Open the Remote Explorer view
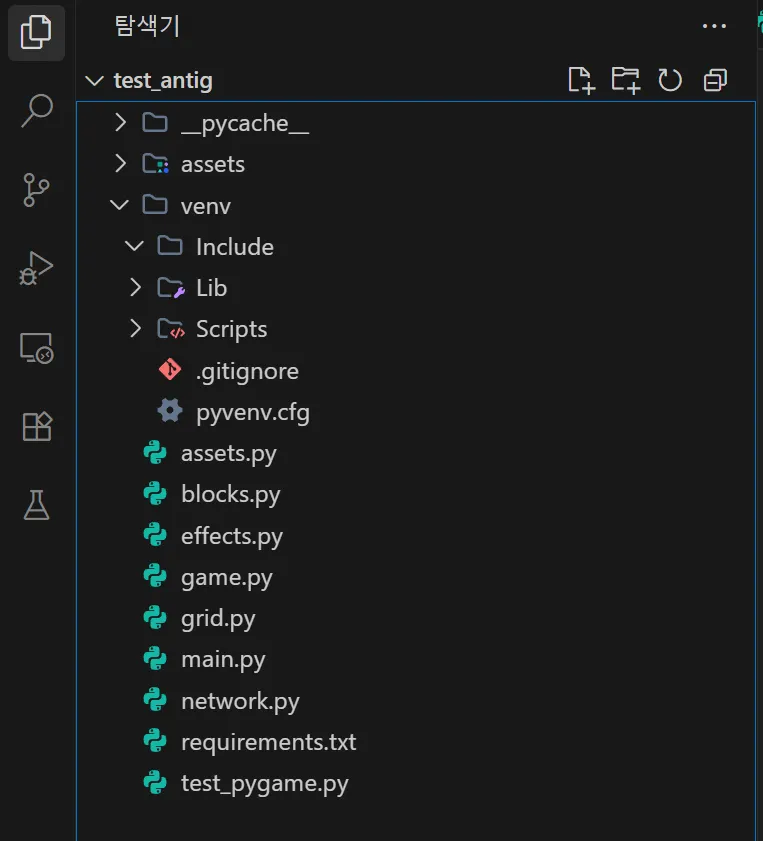 tap(36, 347)
